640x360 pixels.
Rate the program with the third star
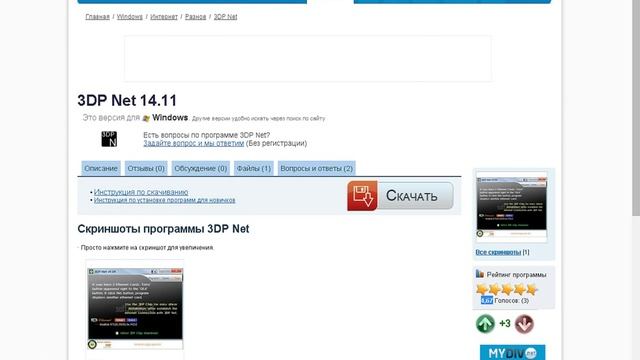tap(507, 289)
